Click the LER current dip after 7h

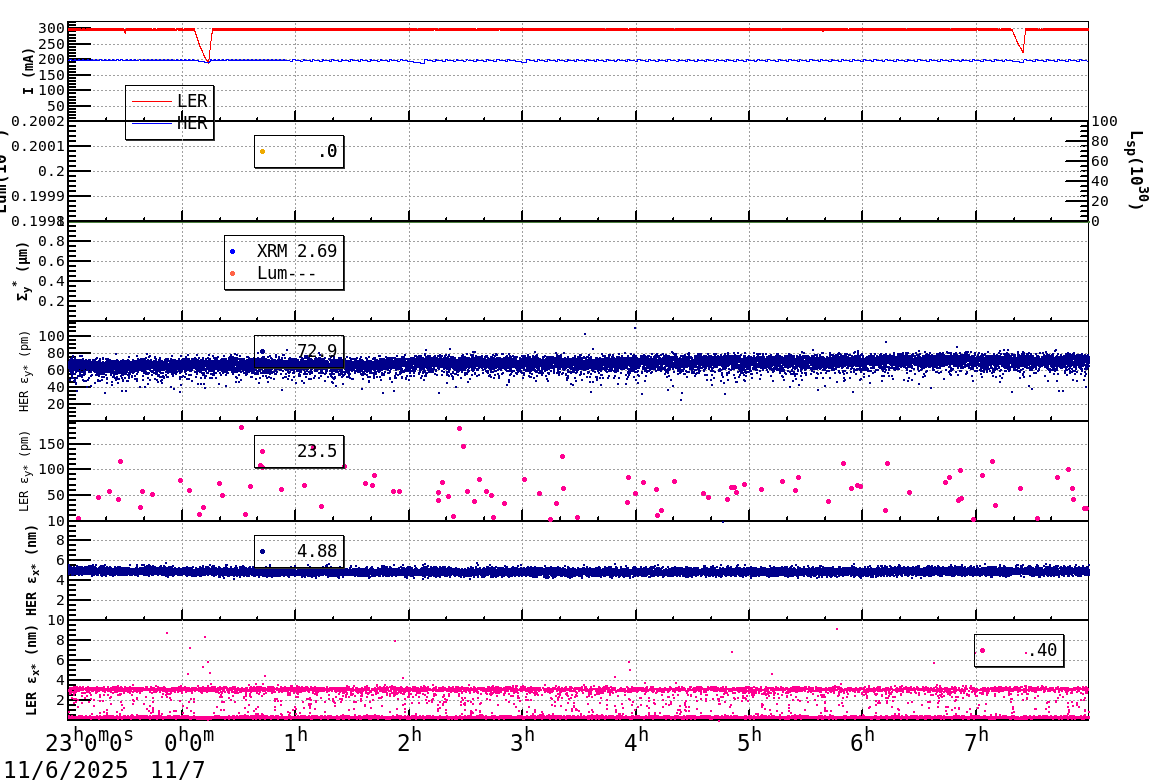click(x=1020, y=41)
